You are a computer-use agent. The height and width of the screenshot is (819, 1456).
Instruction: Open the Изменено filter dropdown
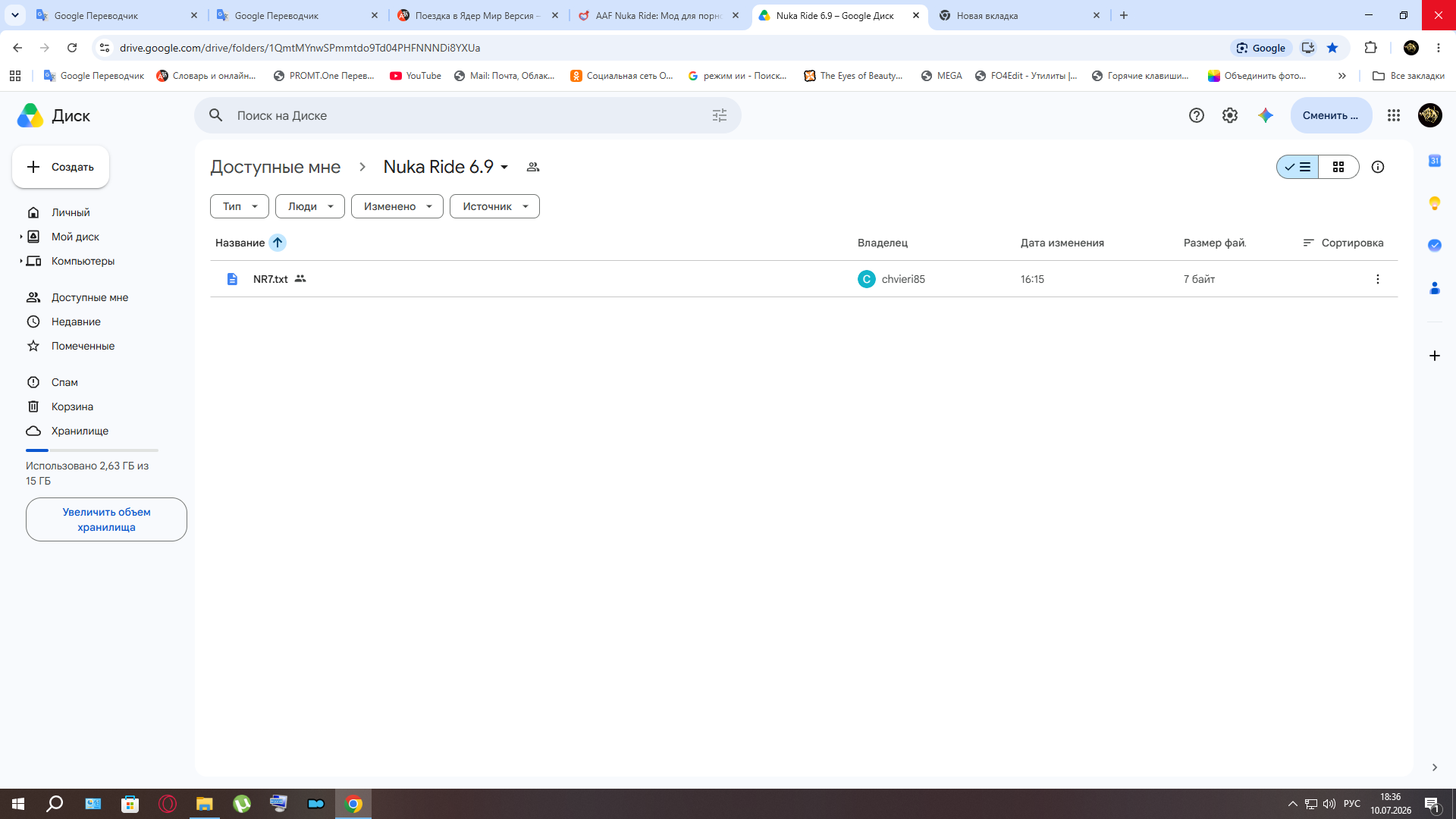tap(397, 206)
